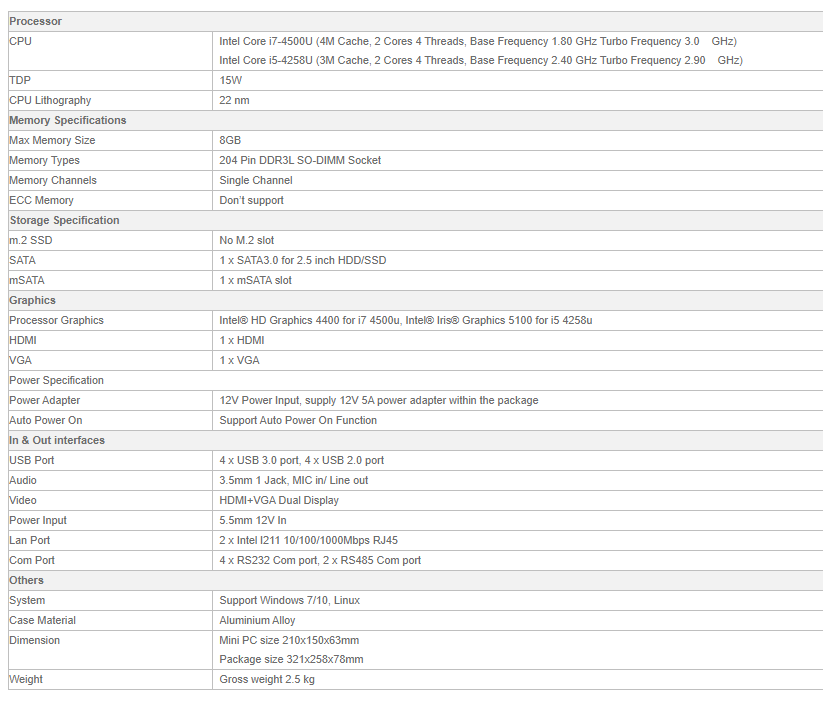Viewport: 823px width, 701px height.
Task: Click the Gross weight 2.5 kg value
Action: pos(267,679)
